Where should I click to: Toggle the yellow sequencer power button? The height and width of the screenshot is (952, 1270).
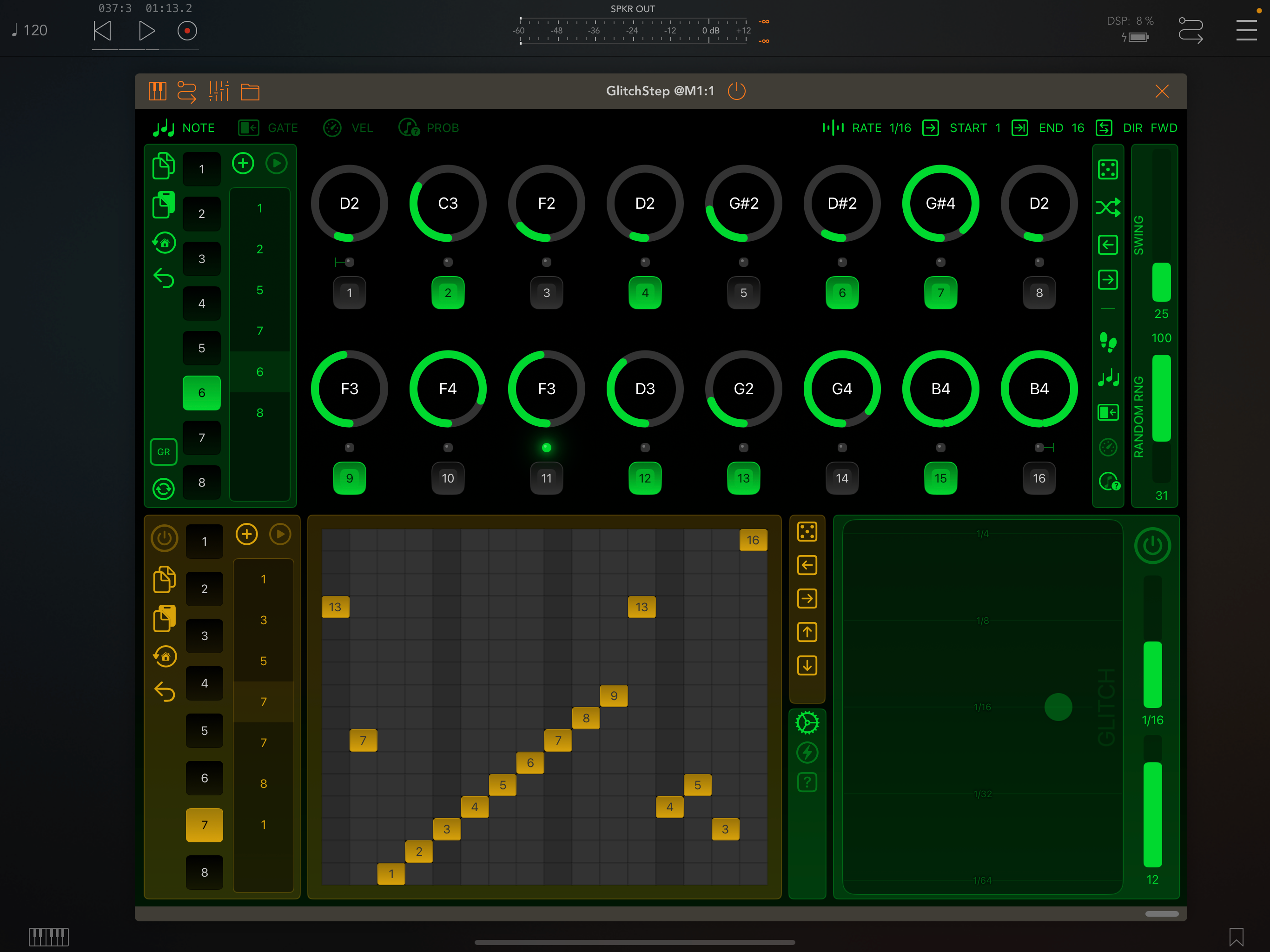(164, 538)
